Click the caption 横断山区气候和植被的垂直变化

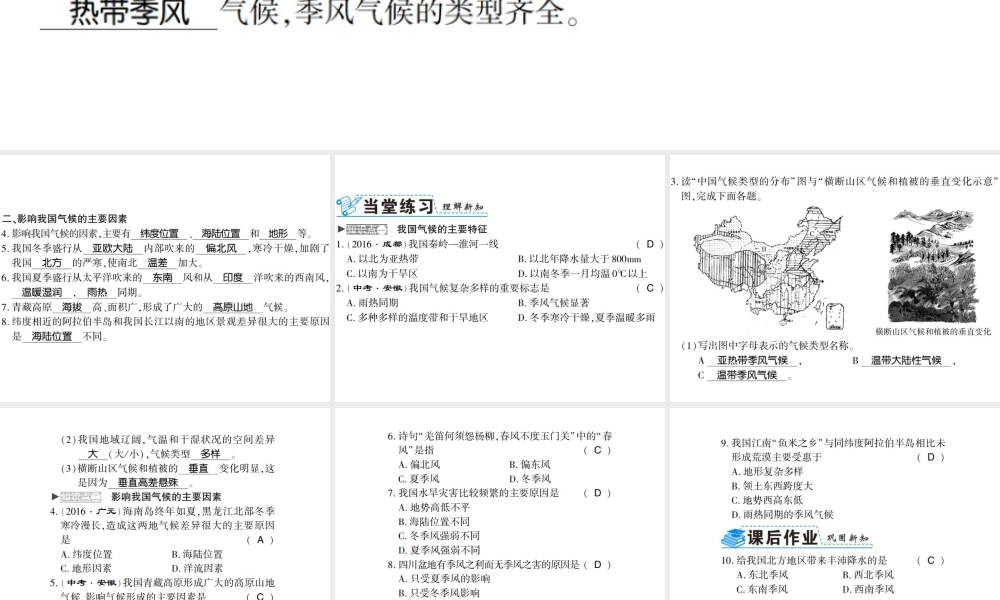tap(933, 332)
